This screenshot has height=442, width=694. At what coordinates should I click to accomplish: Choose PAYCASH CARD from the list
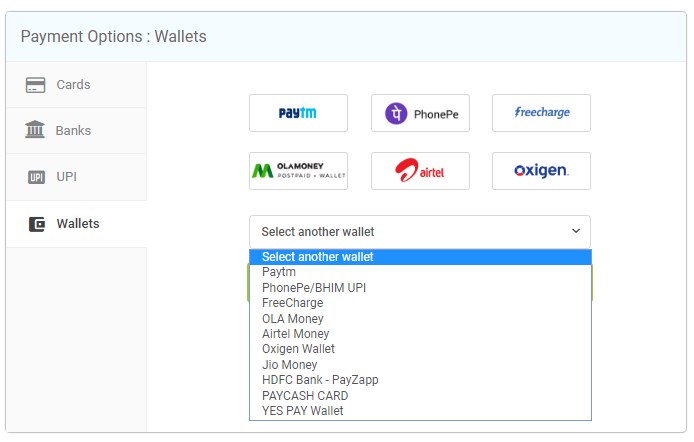pos(305,396)
